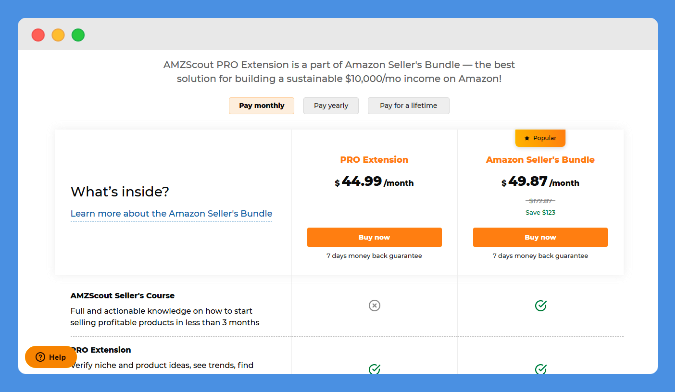This screenshot has width=675, height=392.
Task: Click the $49.87 /month price
Action: coord(540,182)
